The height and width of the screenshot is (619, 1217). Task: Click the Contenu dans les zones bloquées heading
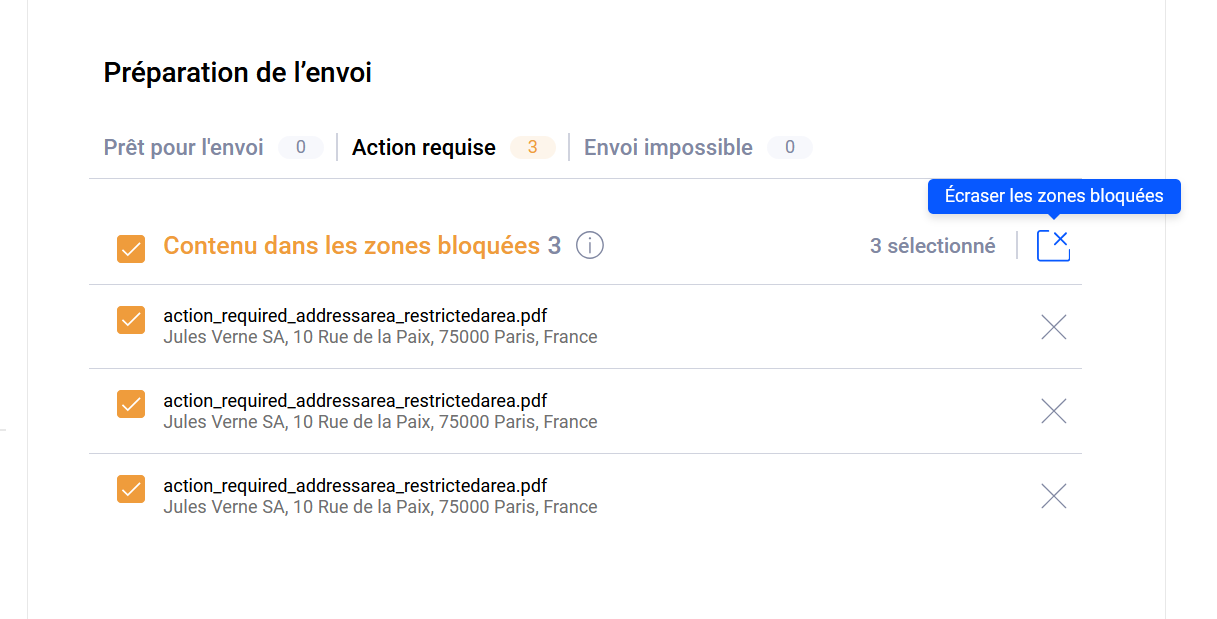pos(351,246)
